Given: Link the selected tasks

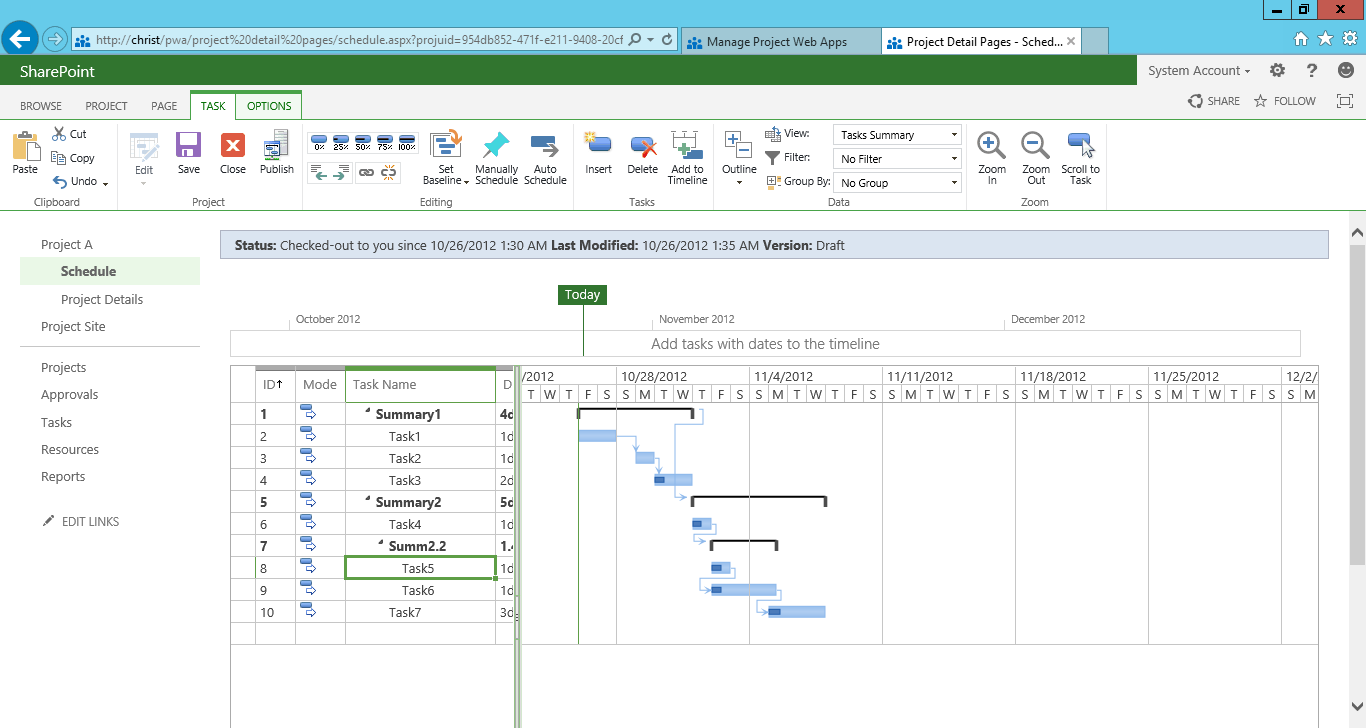Looking at the screenshot, I should (367, 173).
